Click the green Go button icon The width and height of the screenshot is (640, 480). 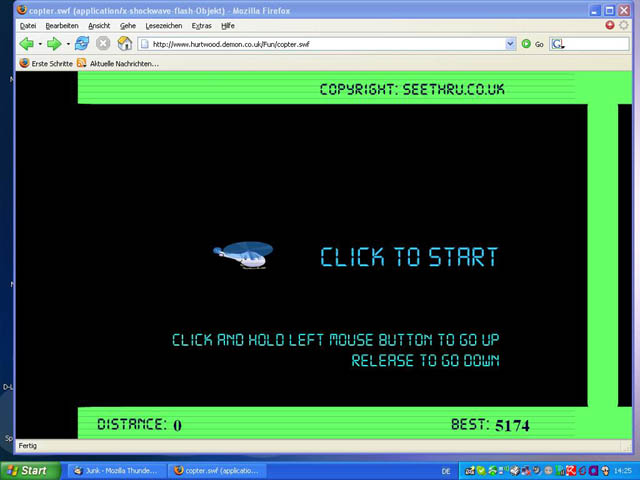click(526, 44)
